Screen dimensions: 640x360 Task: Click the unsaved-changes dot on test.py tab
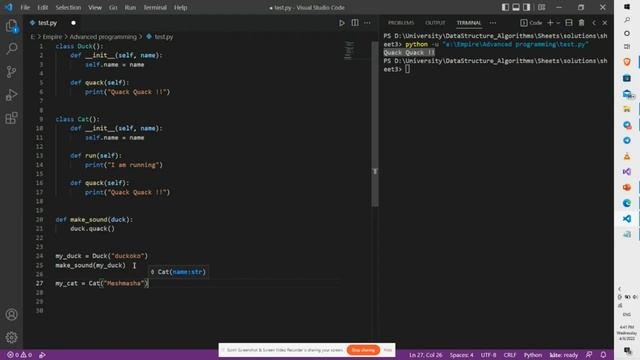73,23
